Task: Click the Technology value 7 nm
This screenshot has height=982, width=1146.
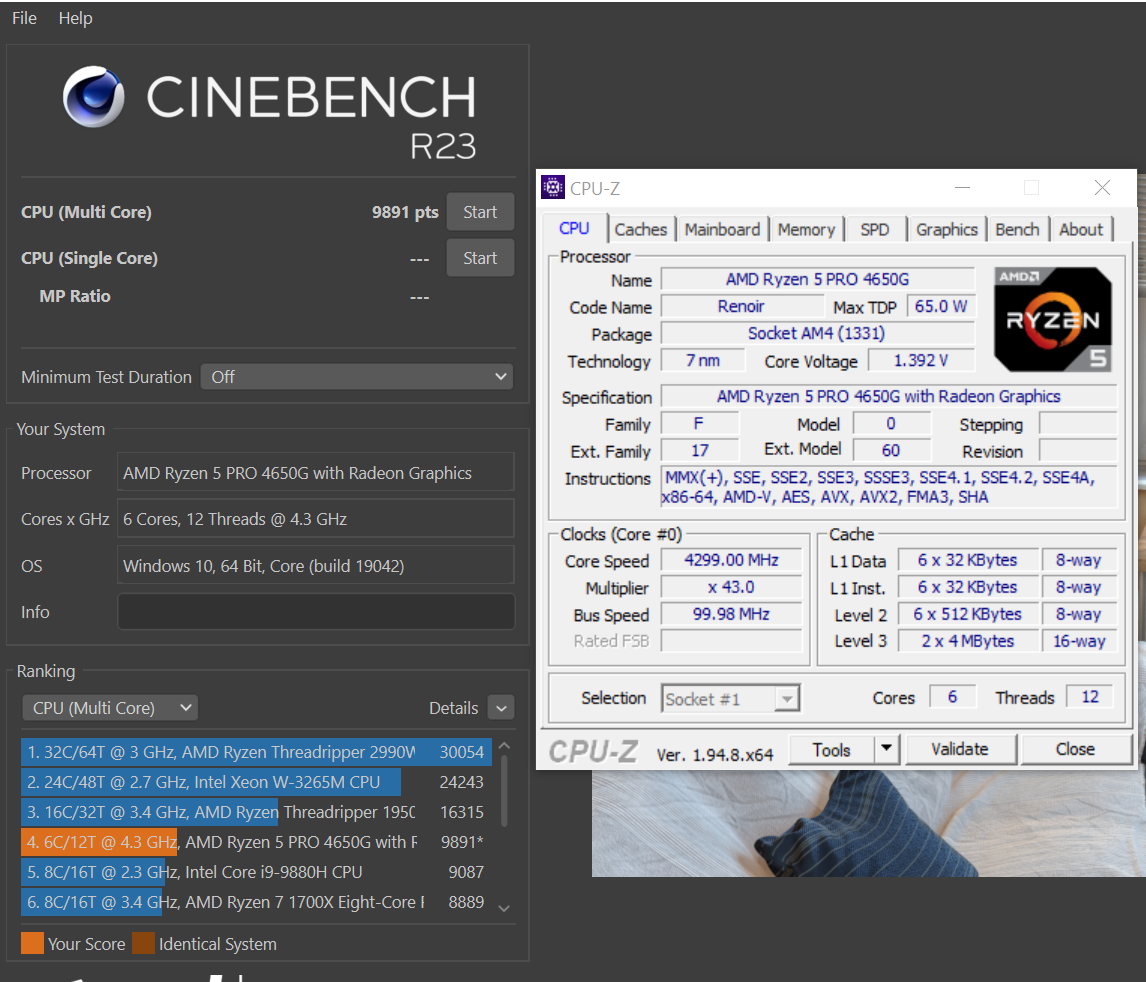Action: click(x=703, y=360)
